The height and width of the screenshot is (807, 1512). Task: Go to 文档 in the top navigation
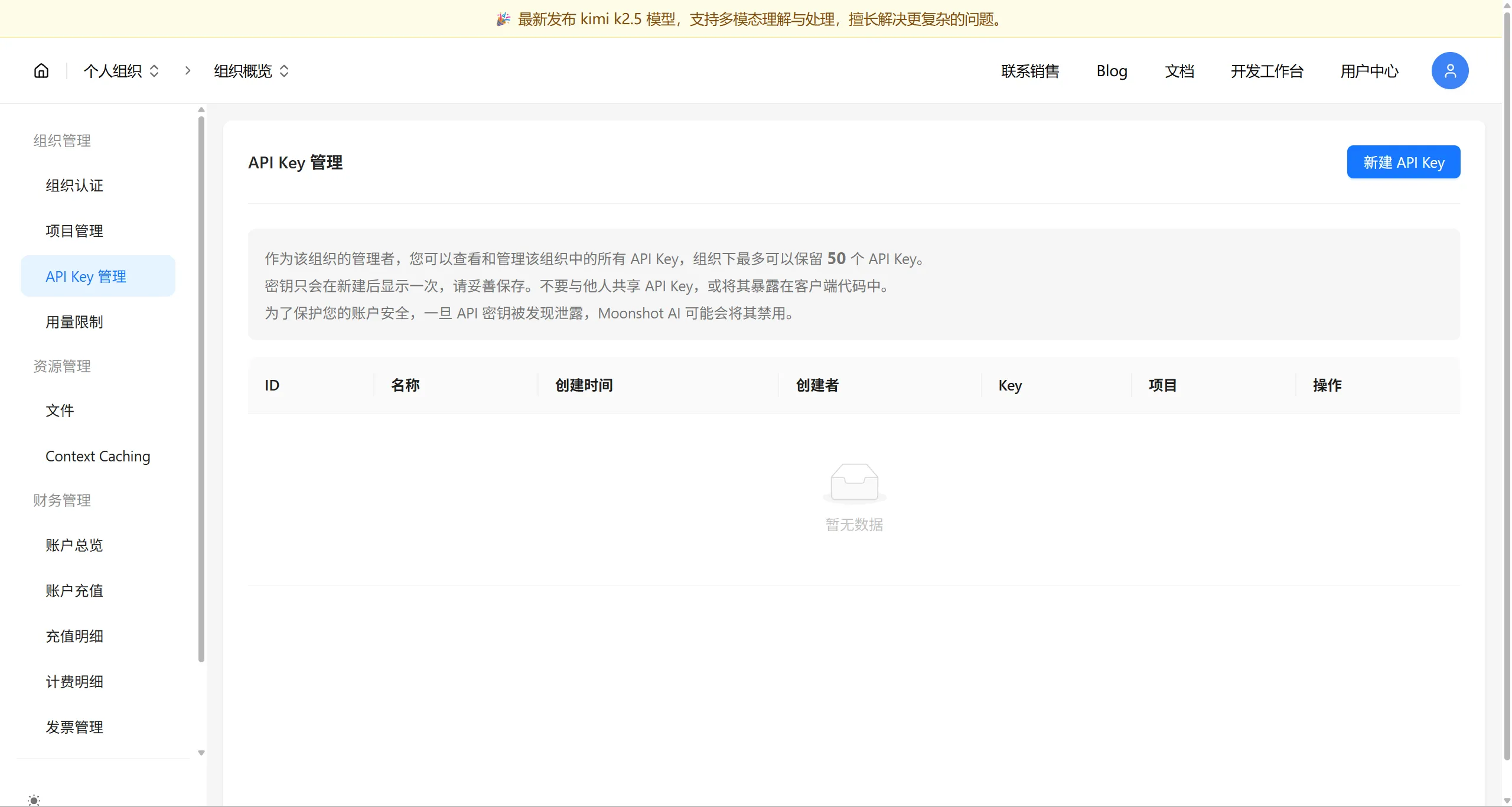click(x=1179, y=71)
